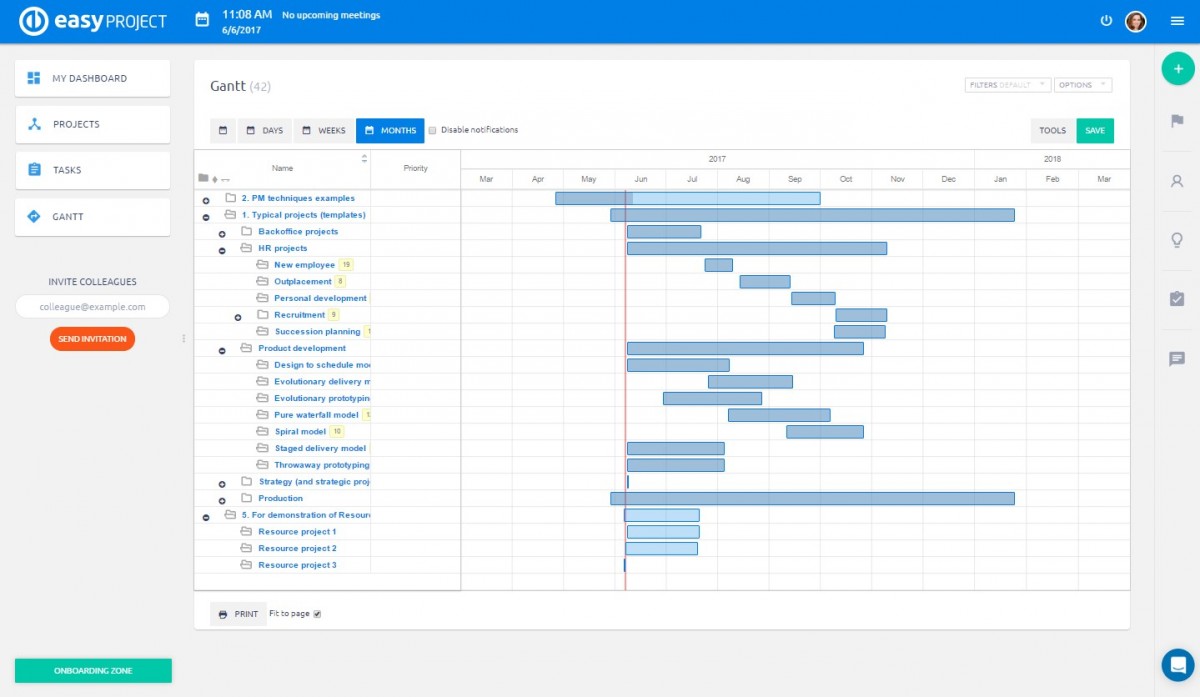Open the chat message icon in sidebar
Screen dimensions: 1200x697
(1177, 358)
